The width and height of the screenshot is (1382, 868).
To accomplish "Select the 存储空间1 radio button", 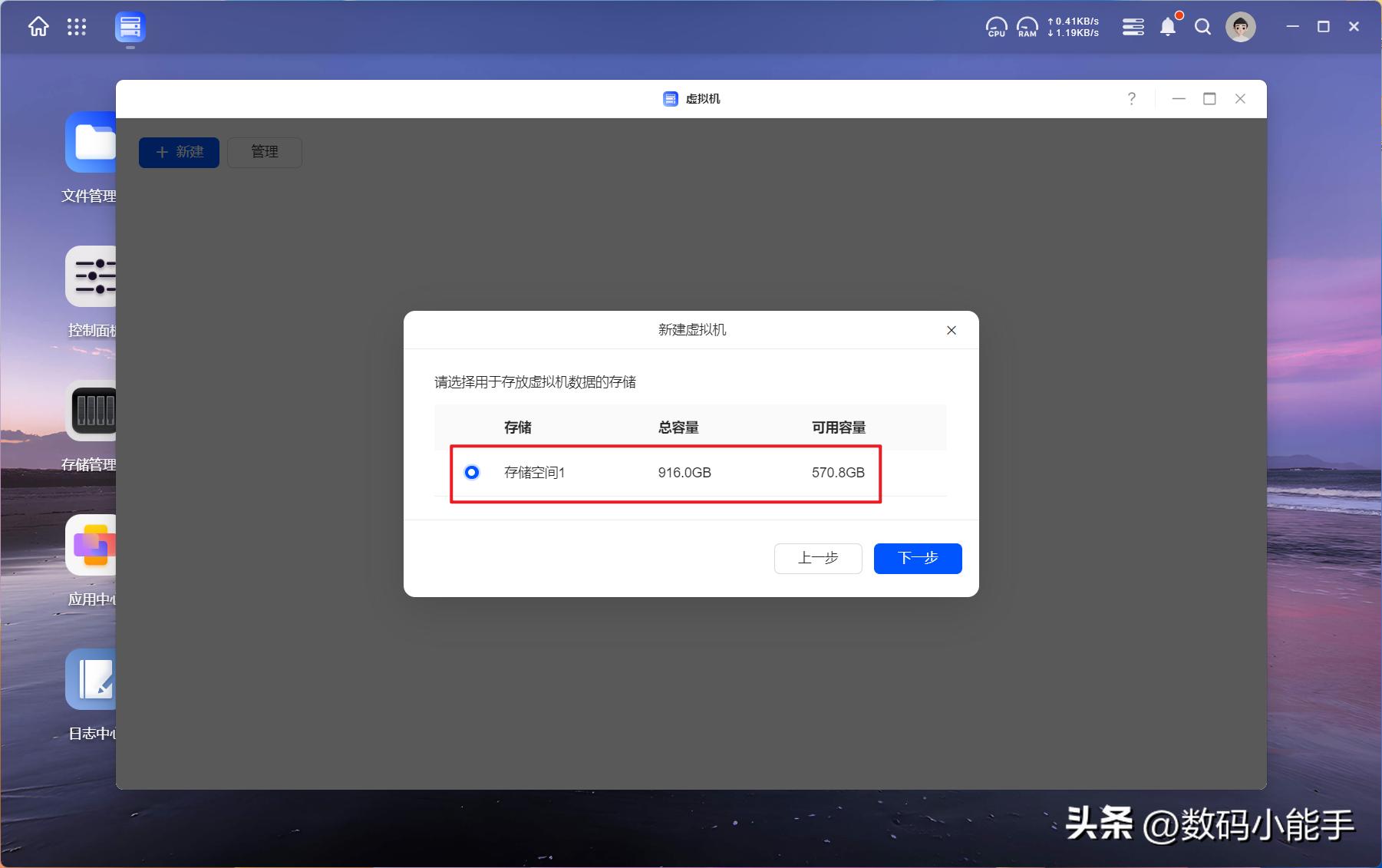I will (472, 473).
